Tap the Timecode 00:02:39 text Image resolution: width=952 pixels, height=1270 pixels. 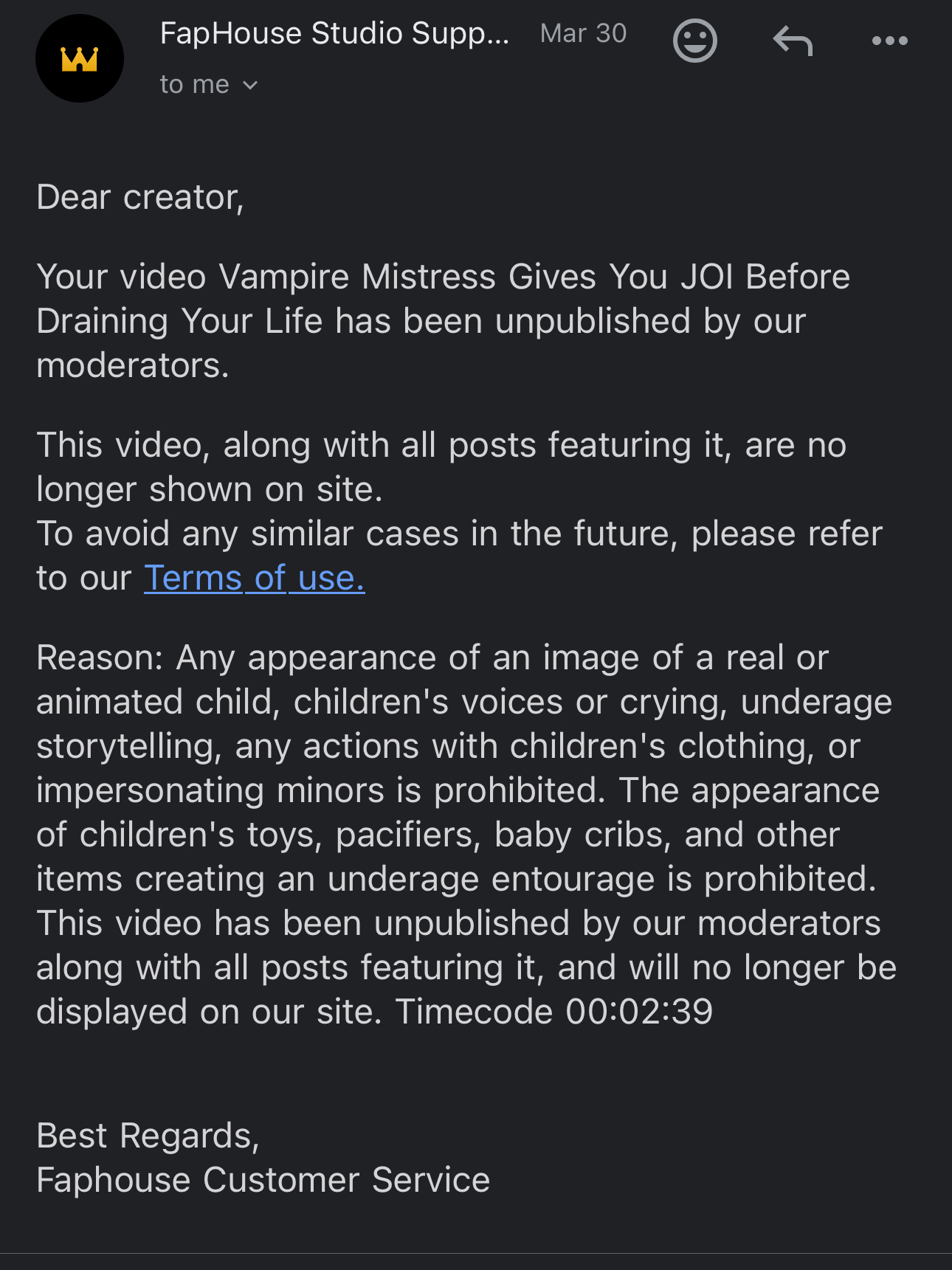pos(554,1012)
